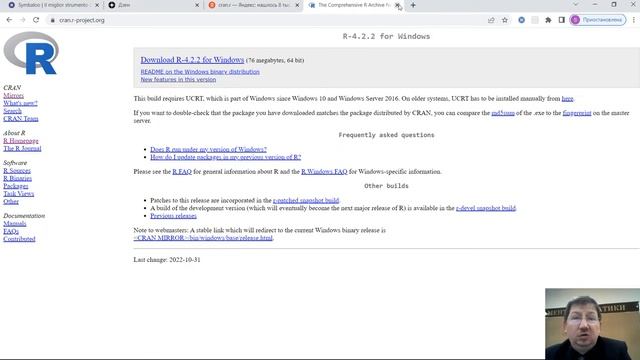Click the 'Last change: 2022-10-31' text

coord(167,260)
